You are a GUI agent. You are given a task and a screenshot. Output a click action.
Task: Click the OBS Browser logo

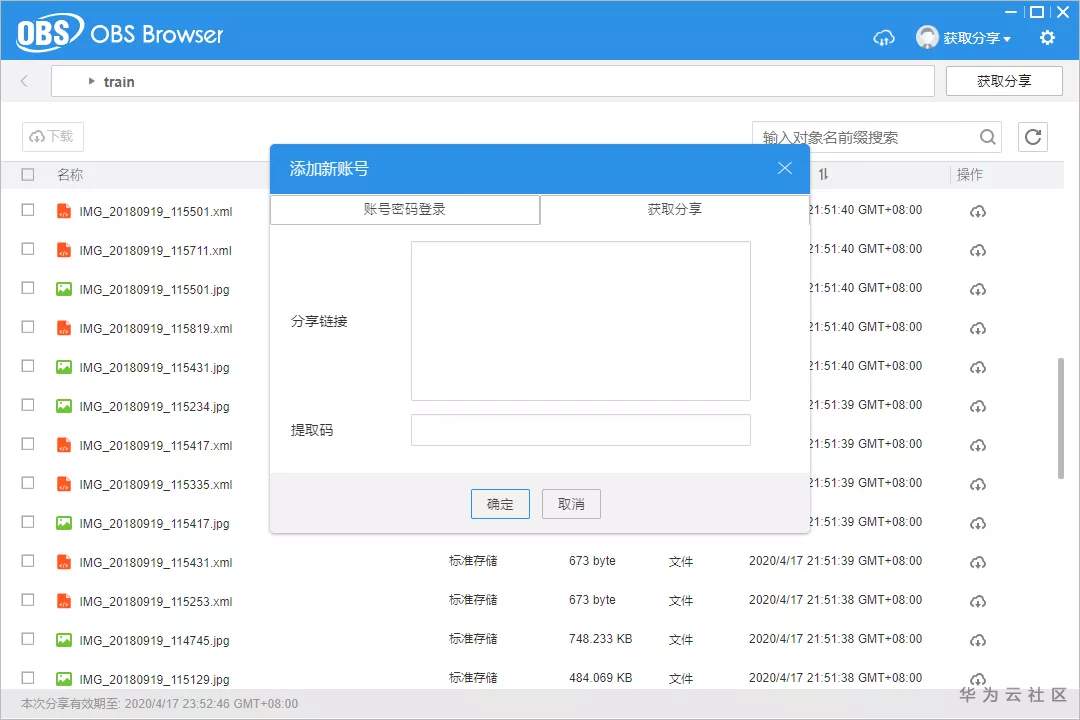click(119, 33)
